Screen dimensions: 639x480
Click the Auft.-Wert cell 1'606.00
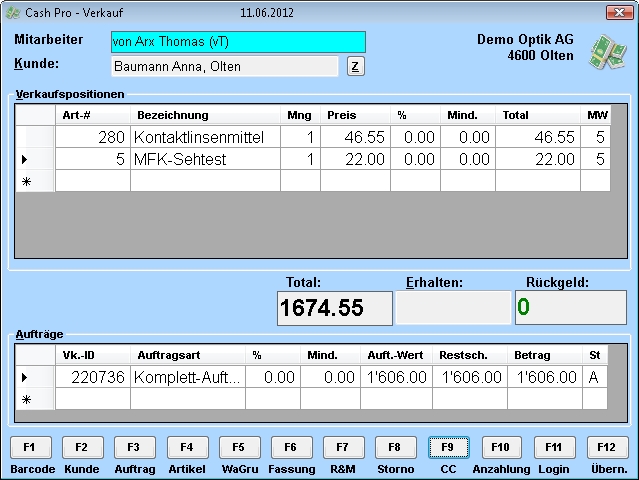[x=397, y=377]
